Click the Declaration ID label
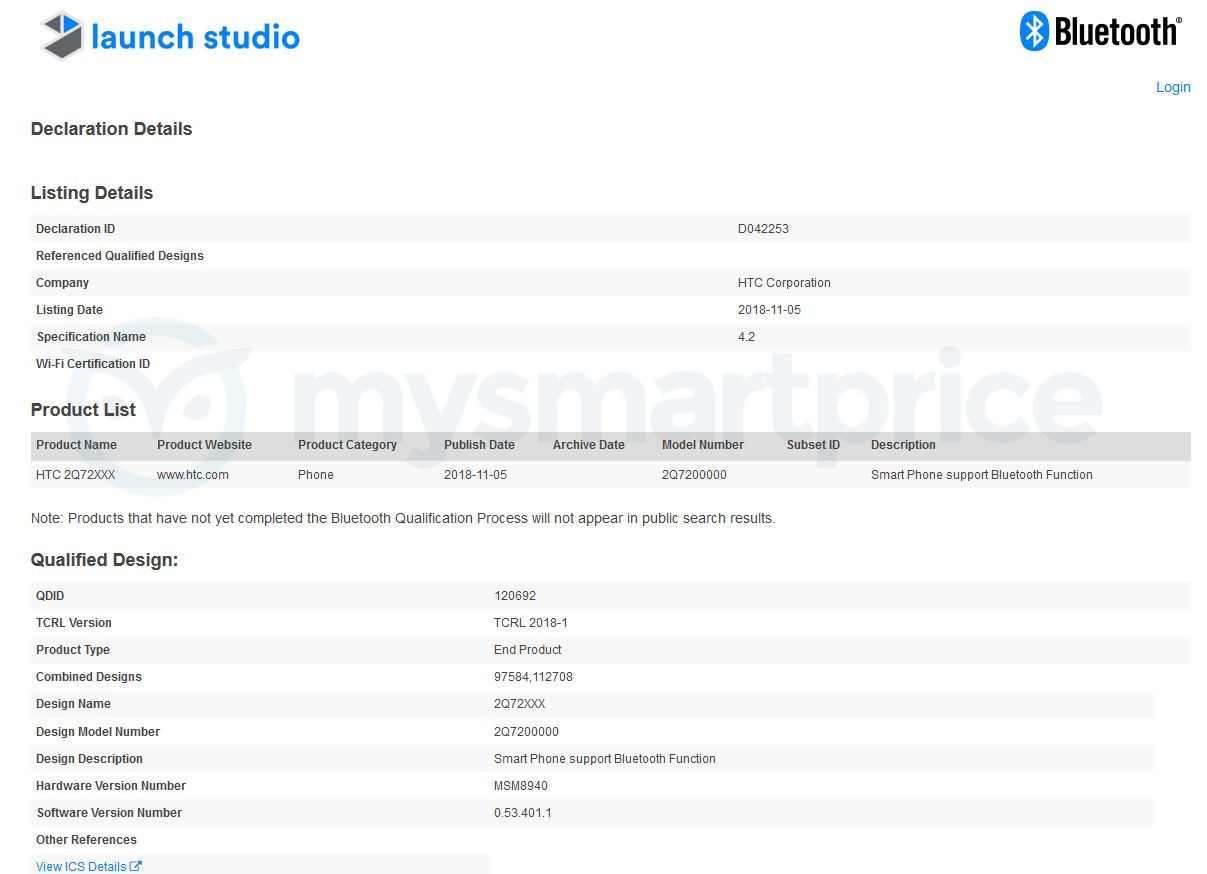 pos(76,229)
